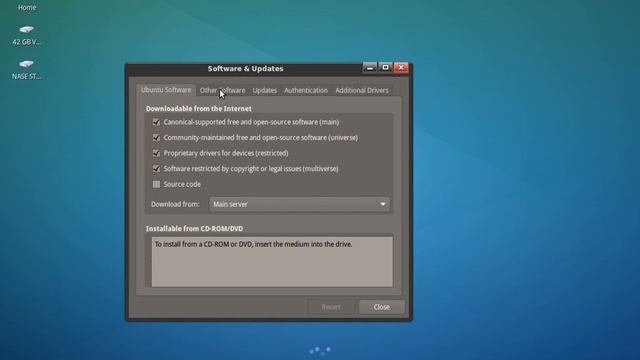Uncheck Canonical-supported software (main) checkbox
This screenshot has height=360, width=640.
coord(156,122)
